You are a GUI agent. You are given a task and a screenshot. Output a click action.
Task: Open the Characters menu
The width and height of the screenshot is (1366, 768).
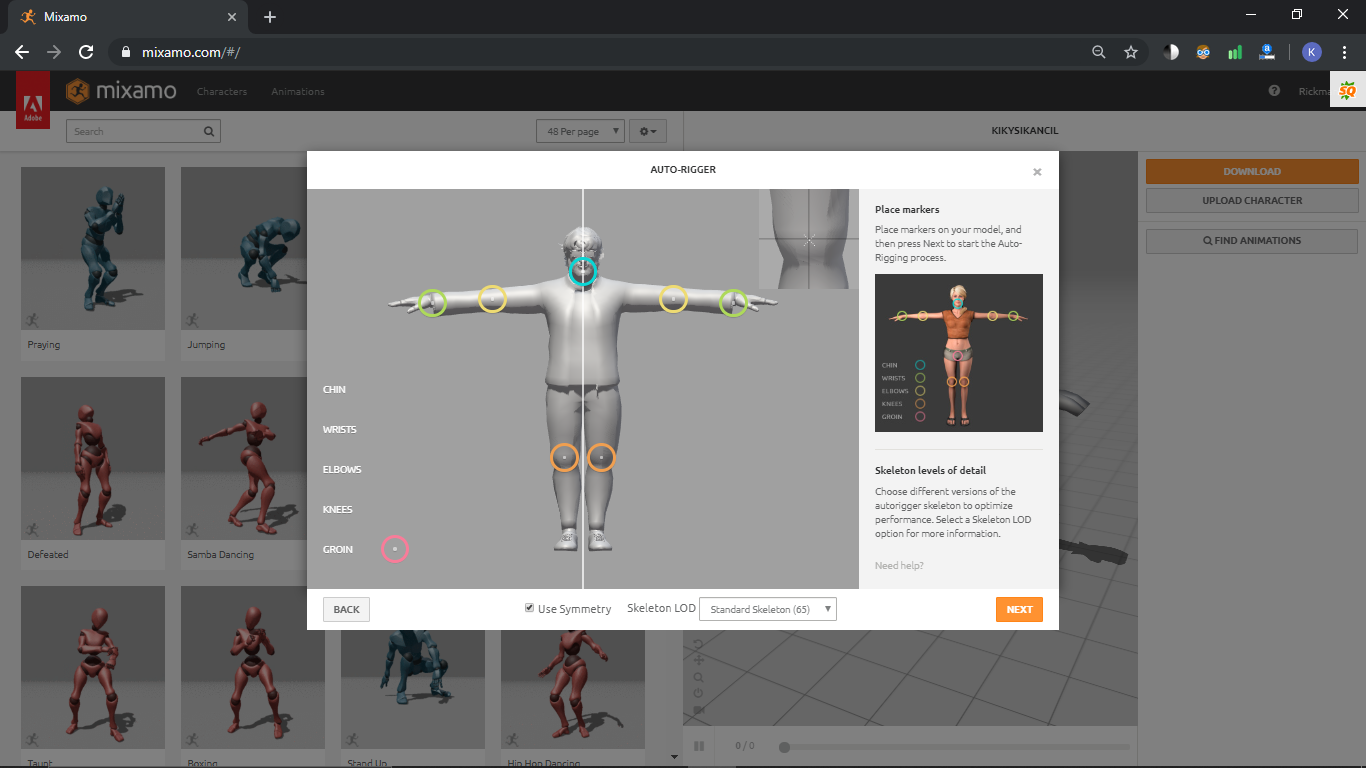coord(222,91)
